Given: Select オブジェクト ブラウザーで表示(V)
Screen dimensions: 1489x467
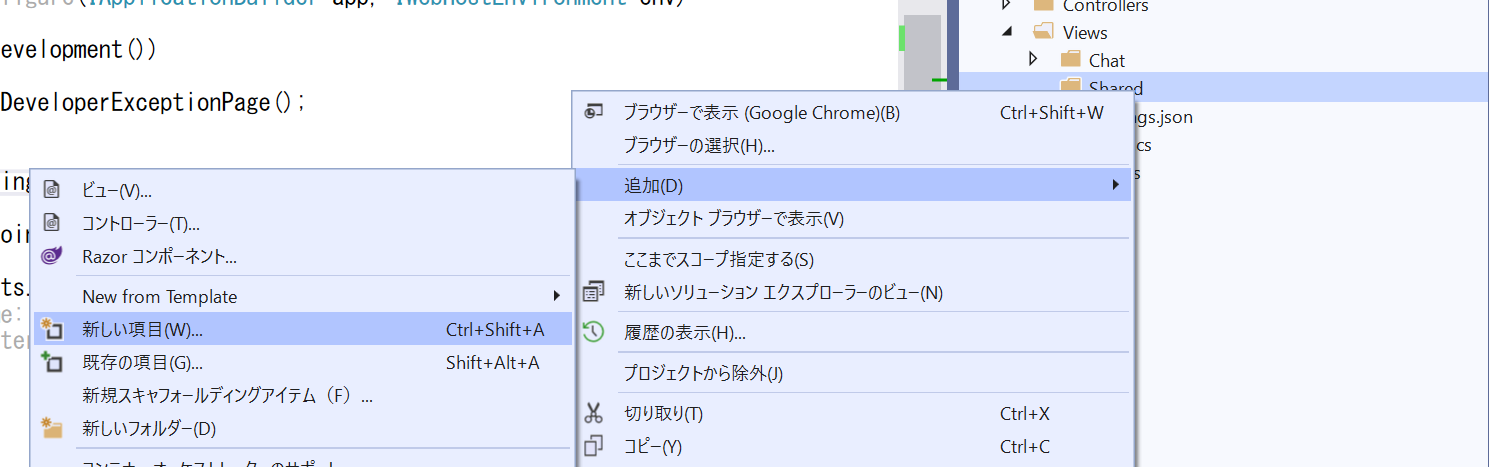Looking at the screenshot, I should [853, 218].
